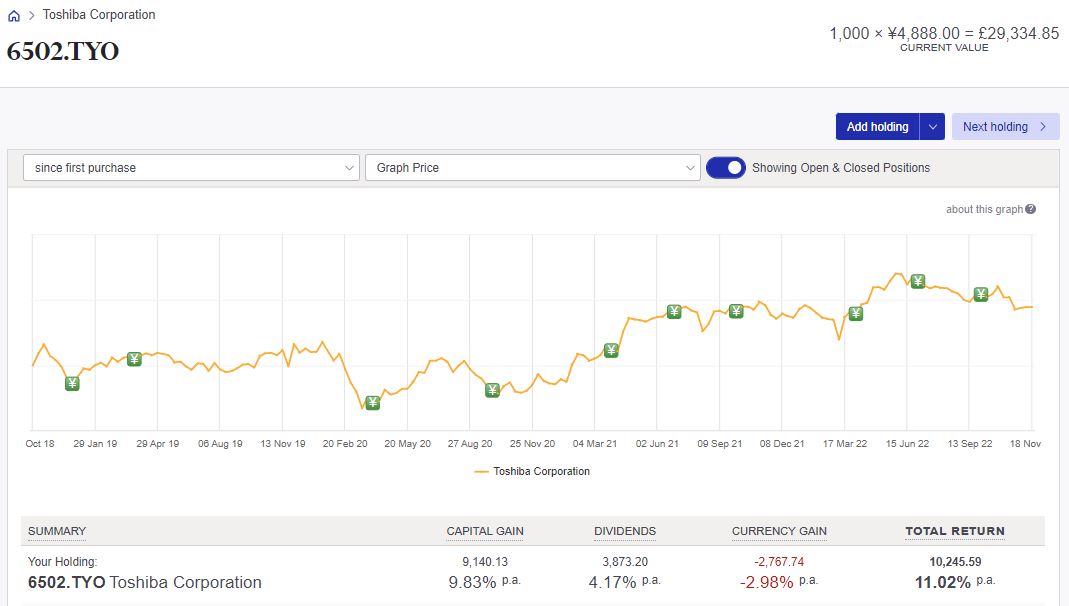Viewport: 1069px width, 606px height.
Task: Click the ¥ dividend marker near 09 Sep 21
Action: [735, 310]
